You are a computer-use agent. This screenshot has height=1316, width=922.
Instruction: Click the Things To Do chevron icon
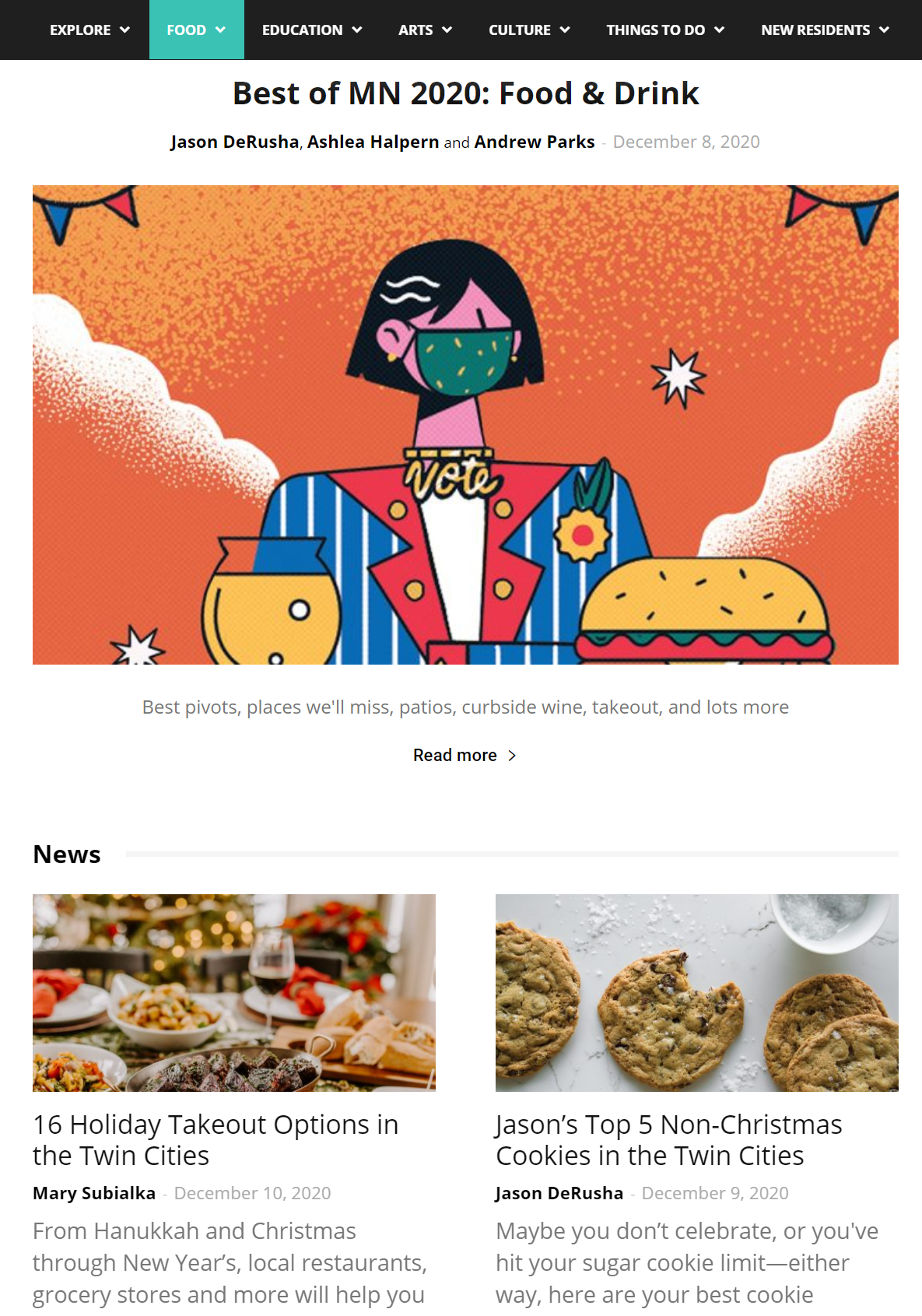(x=719, y=30)
